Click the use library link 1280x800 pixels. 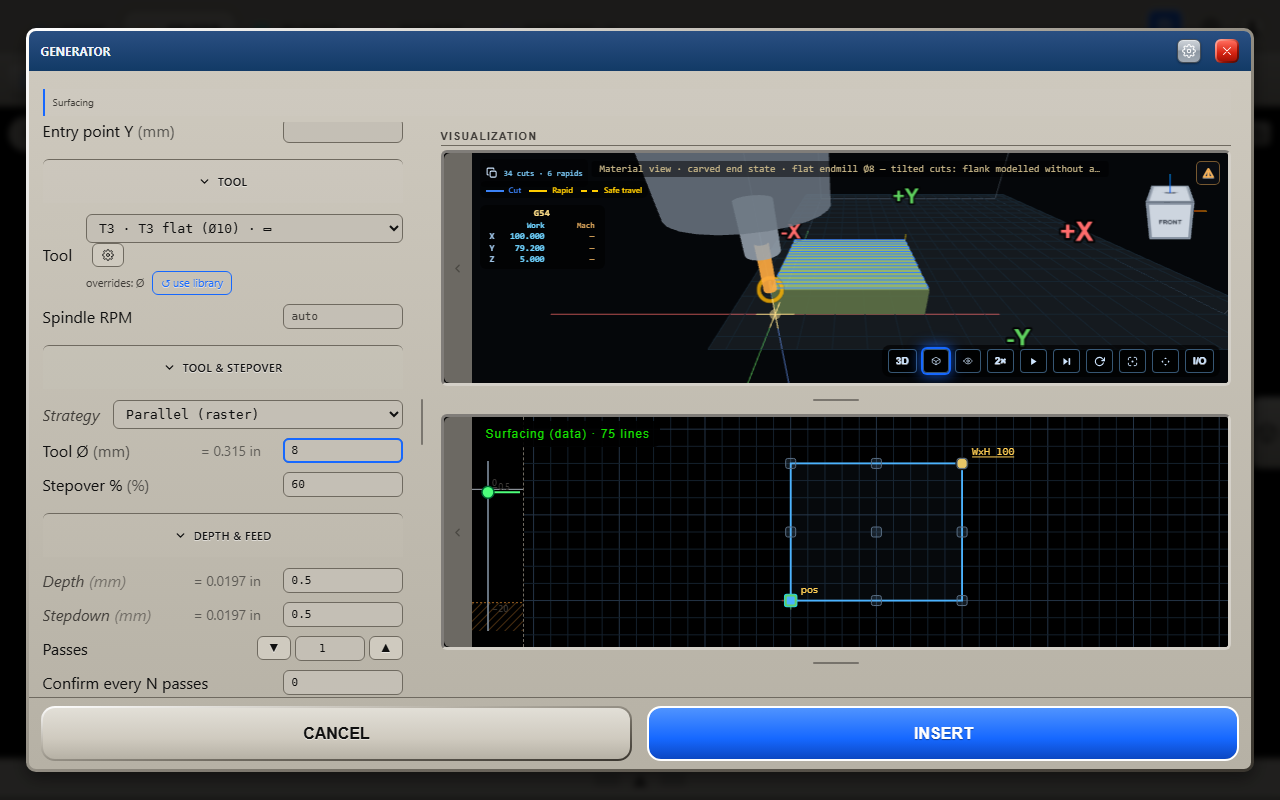(192, 283)
